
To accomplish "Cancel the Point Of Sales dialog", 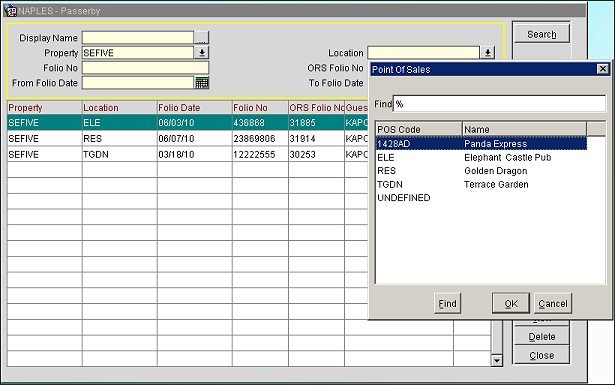I will (x=553, y=303).
